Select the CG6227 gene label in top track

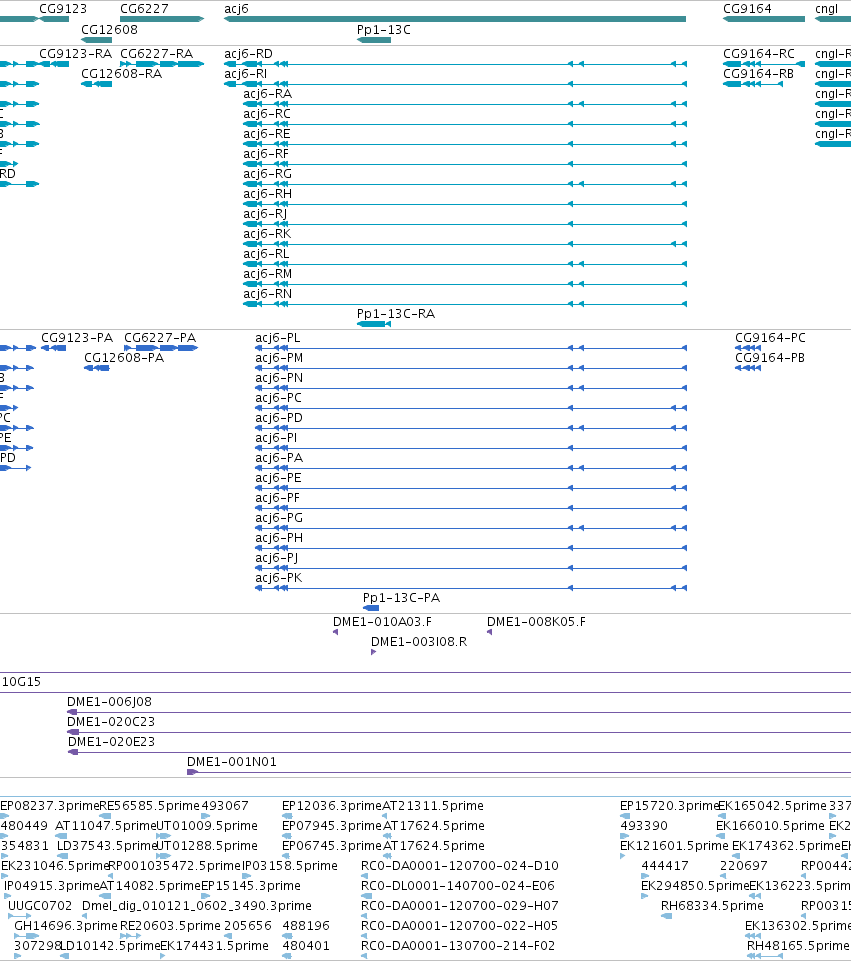click(144, 9)
